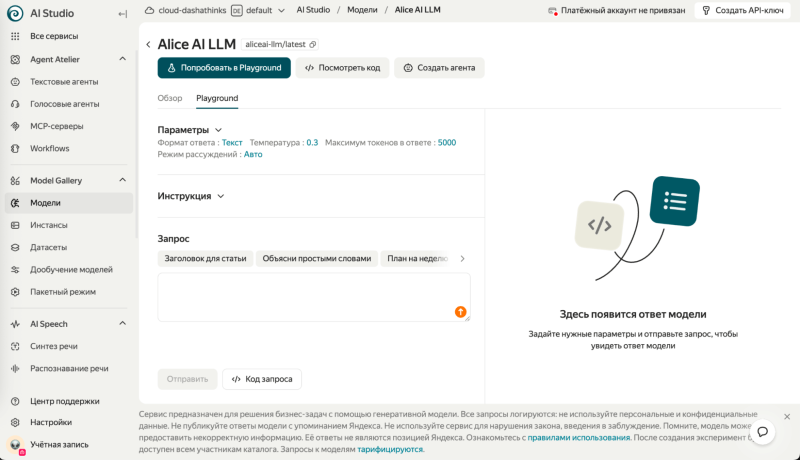Collapse the Agent Atelier section

point(122,59)
